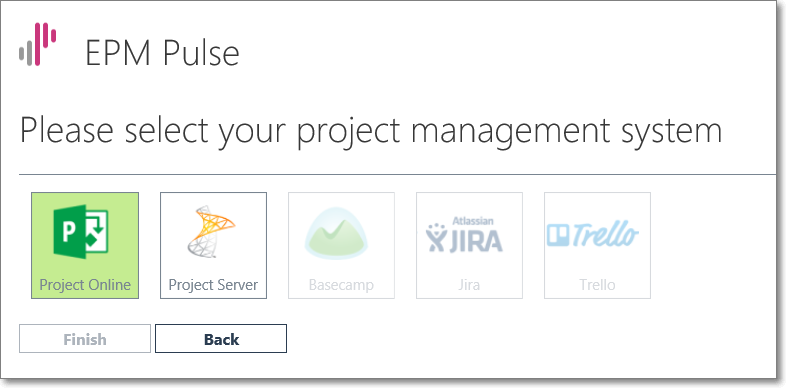
Task: Click the 'Basecamp' label text
Action: pyautogui.click(x=341, y=285)
